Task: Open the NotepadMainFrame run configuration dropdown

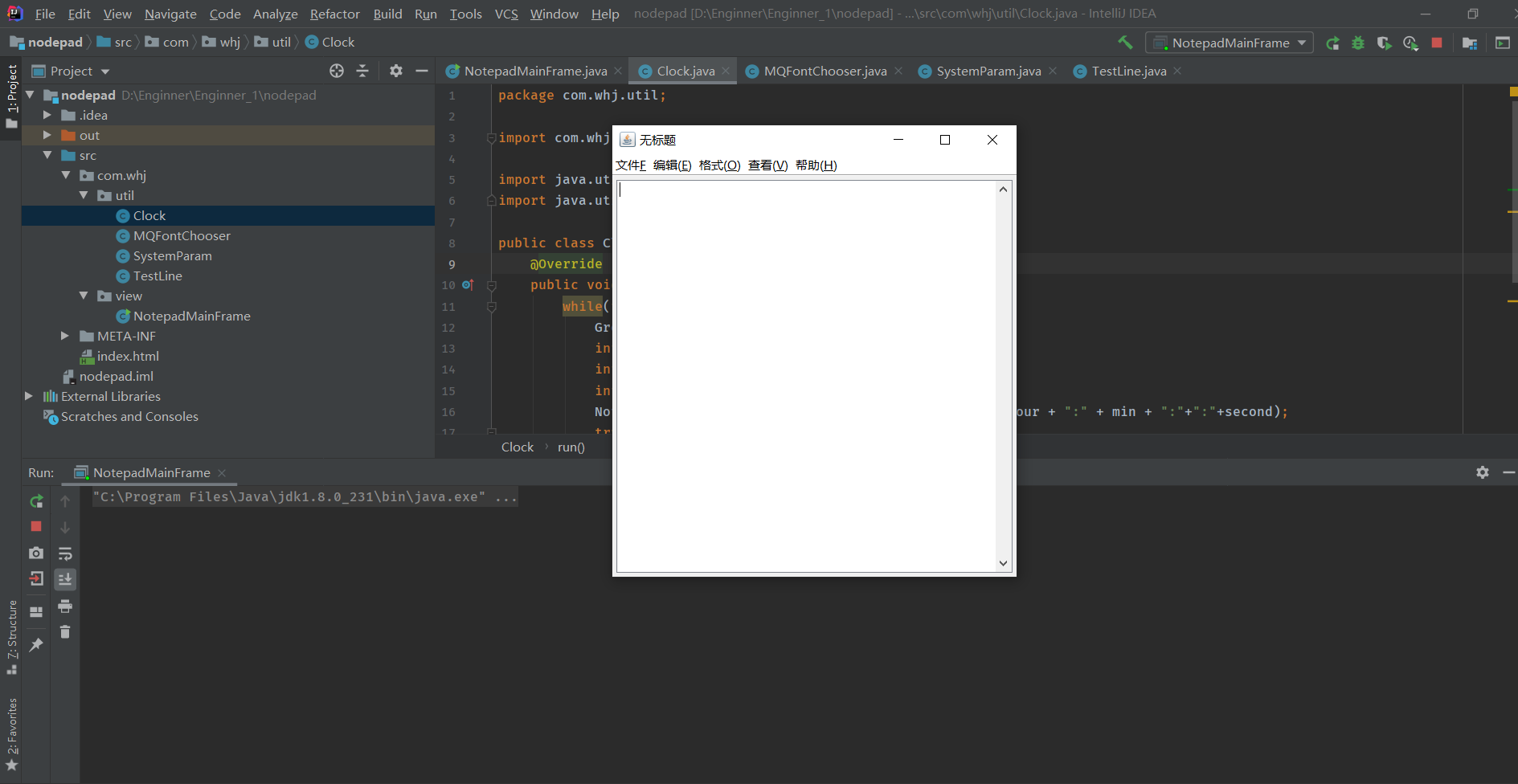Action: coord(1230,43)
